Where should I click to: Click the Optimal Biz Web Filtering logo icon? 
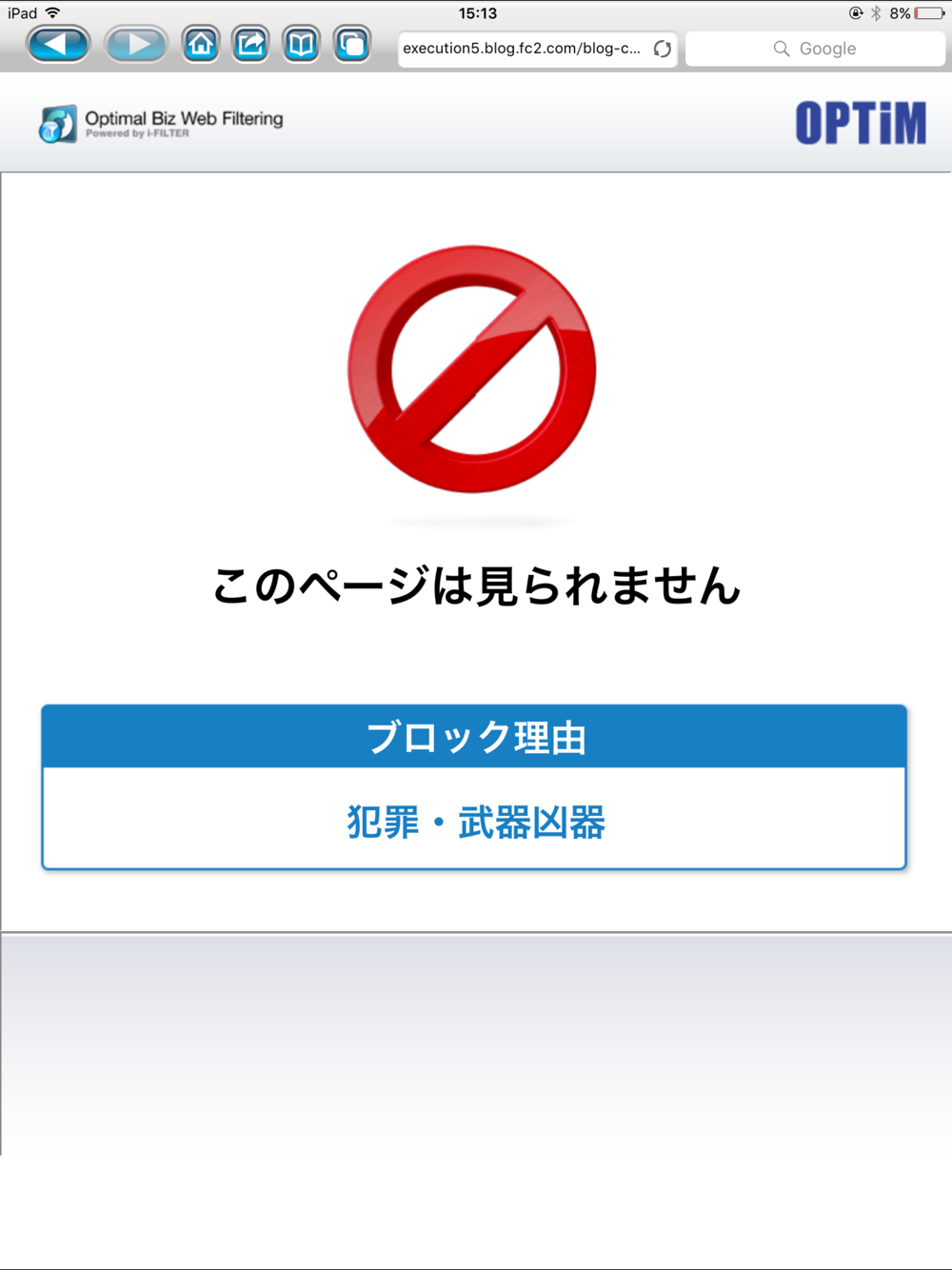(x=57, y=125)
